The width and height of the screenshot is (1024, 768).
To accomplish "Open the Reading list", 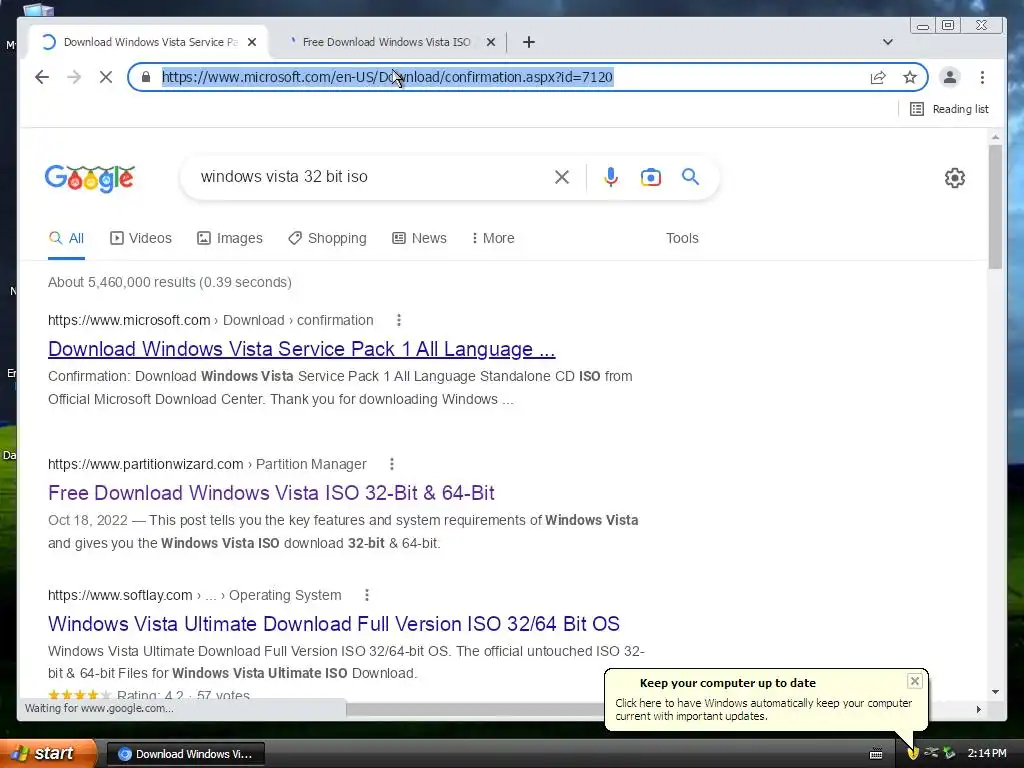I will click(949, 109).
